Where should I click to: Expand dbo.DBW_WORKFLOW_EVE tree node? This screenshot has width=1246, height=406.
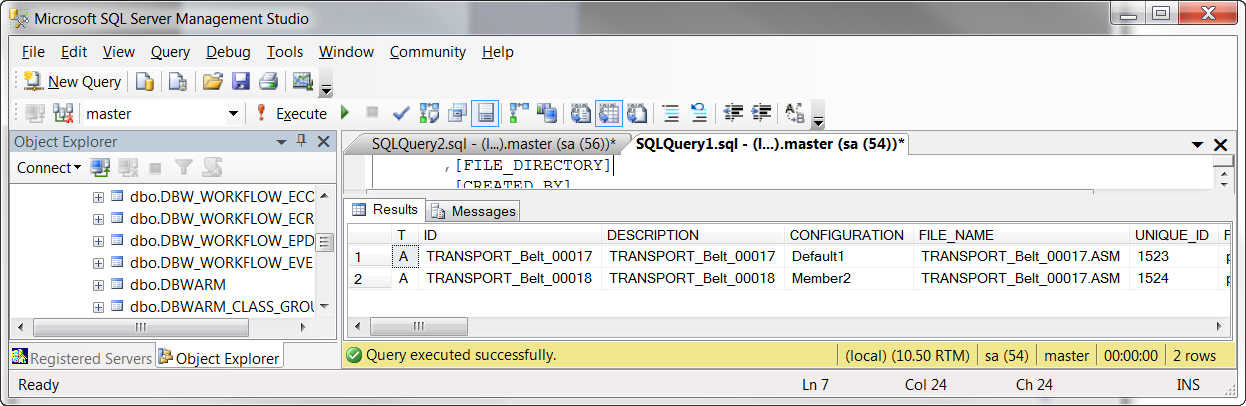pyautogui.click(x=98, y=263)
